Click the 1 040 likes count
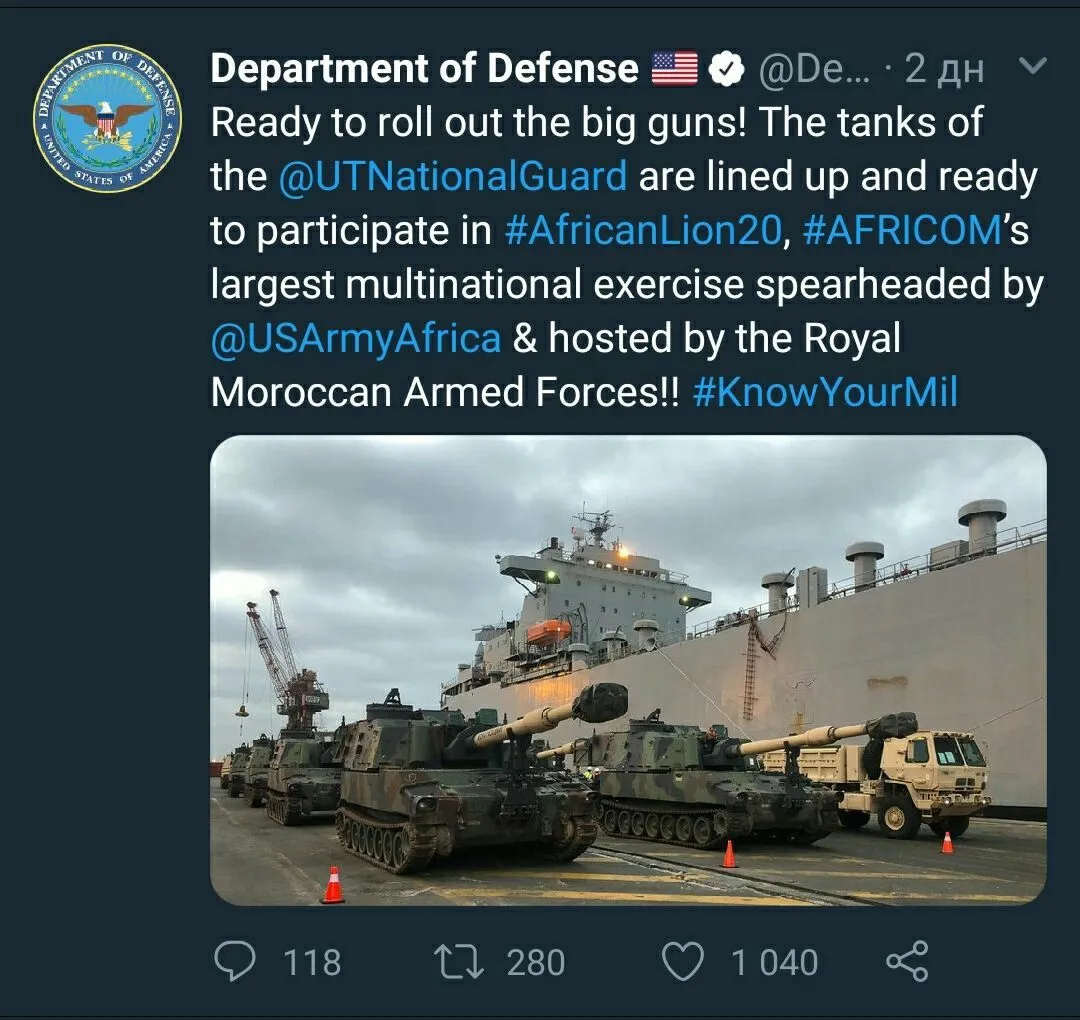The image size is (1080, 1020). [x=774, y=962]
